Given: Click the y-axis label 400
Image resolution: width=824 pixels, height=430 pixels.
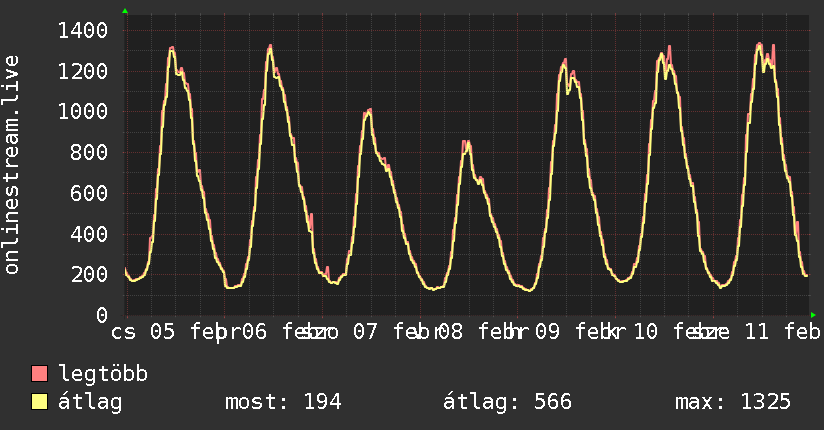Looking at the screenshot, I should tap(89, 233).
